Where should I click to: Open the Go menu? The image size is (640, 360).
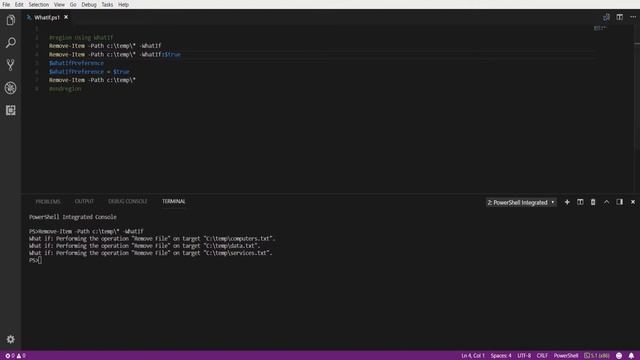73,4
